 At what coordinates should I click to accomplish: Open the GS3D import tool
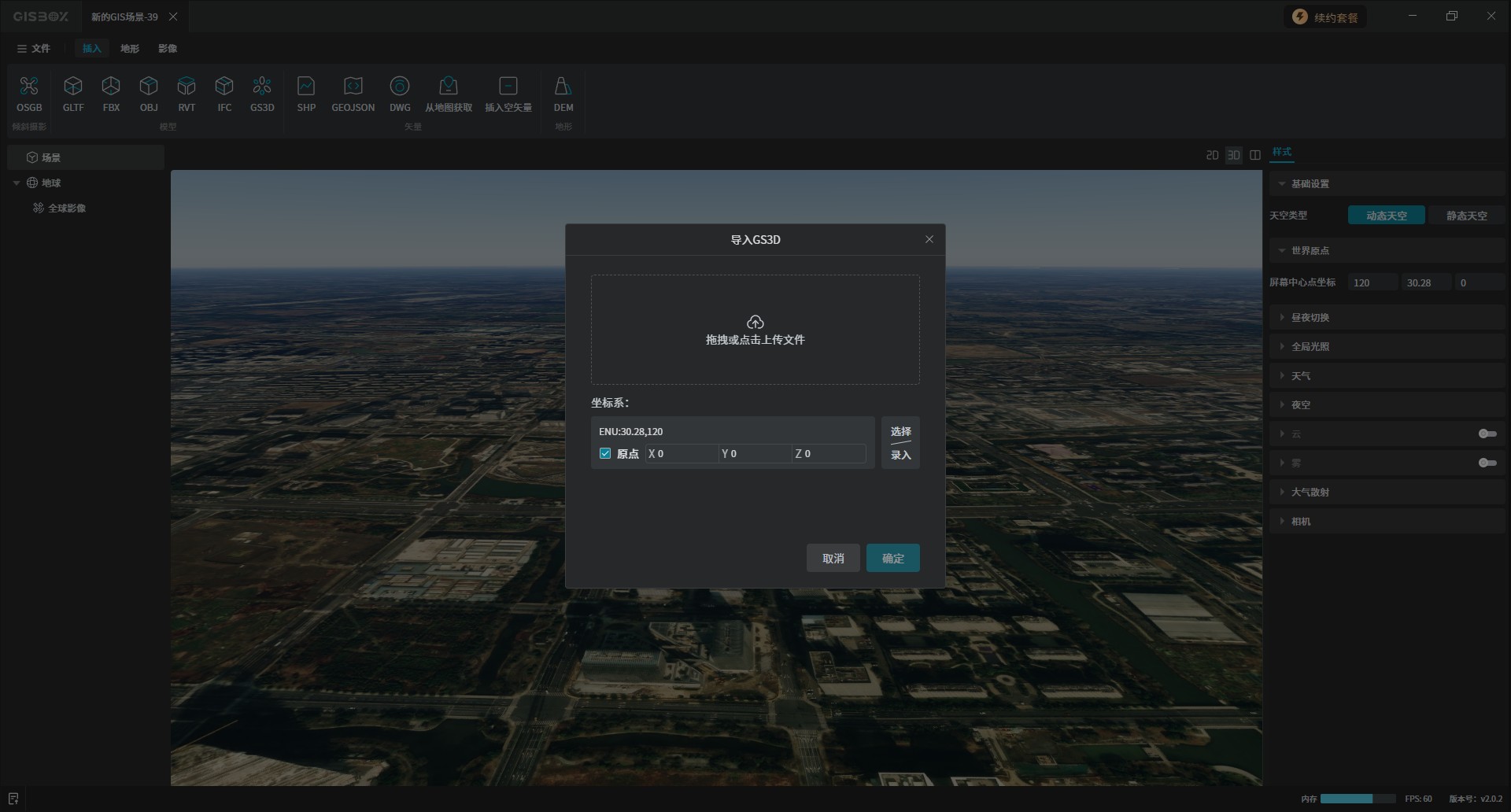(262, 87)
